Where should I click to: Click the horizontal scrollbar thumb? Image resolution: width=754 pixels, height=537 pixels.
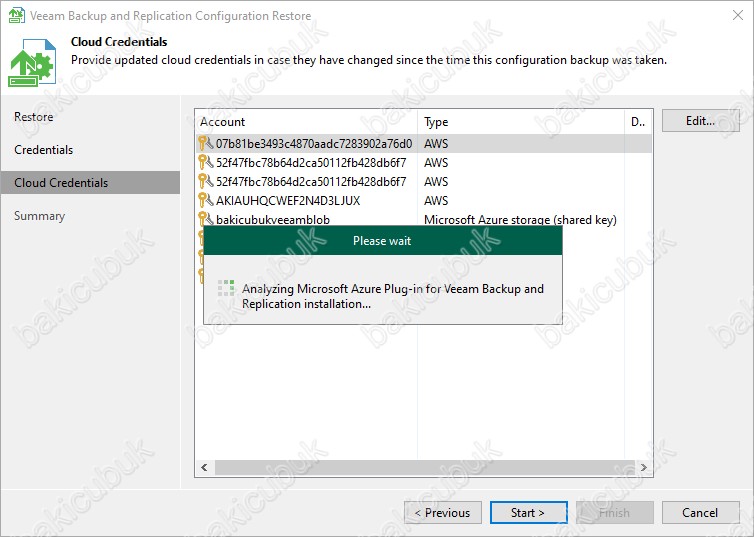click(425, 467)
